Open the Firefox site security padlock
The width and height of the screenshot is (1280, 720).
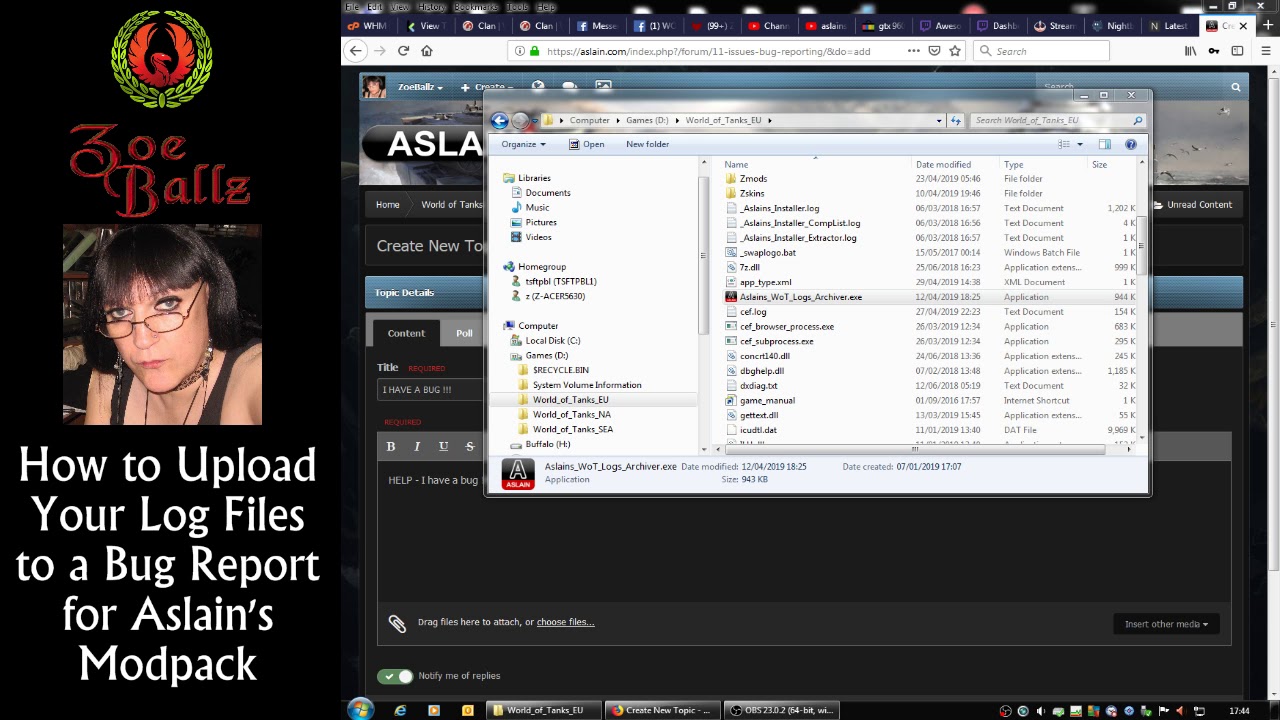[x=533, y=51]
